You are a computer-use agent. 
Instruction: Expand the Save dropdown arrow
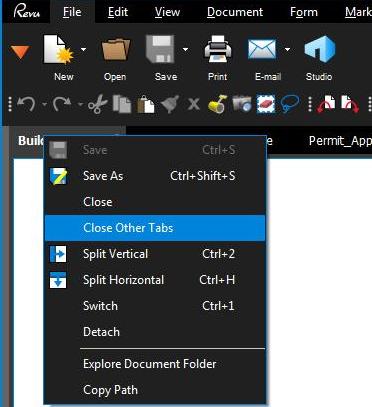pyautogui.click(x=185, y=49)
